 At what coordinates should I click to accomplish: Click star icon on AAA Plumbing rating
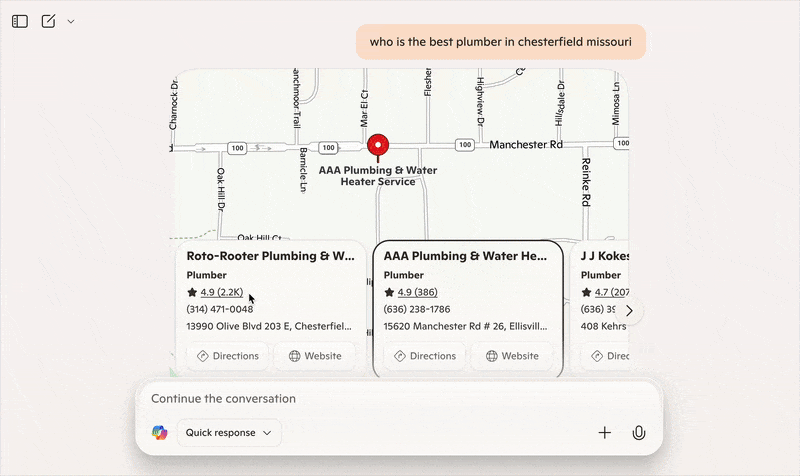pos(389,292)
